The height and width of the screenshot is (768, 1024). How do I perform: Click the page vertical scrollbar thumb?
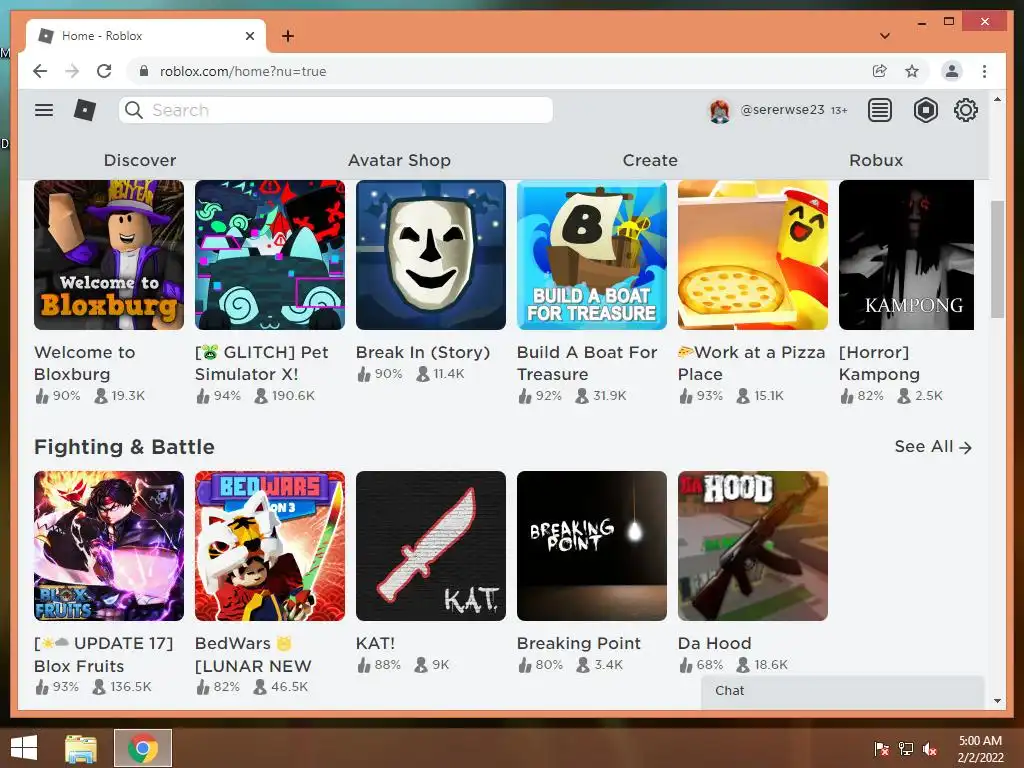[x=997, y=260]
